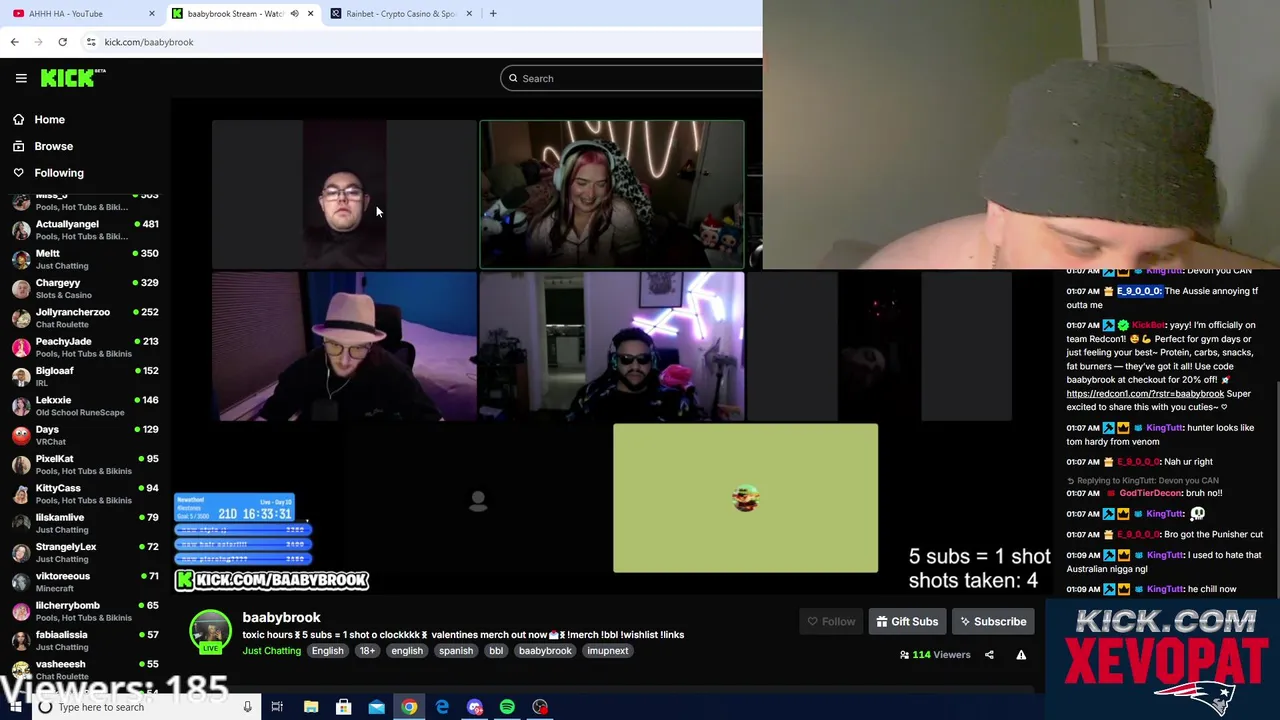Open a new browser tab with plus

point(493,14)
